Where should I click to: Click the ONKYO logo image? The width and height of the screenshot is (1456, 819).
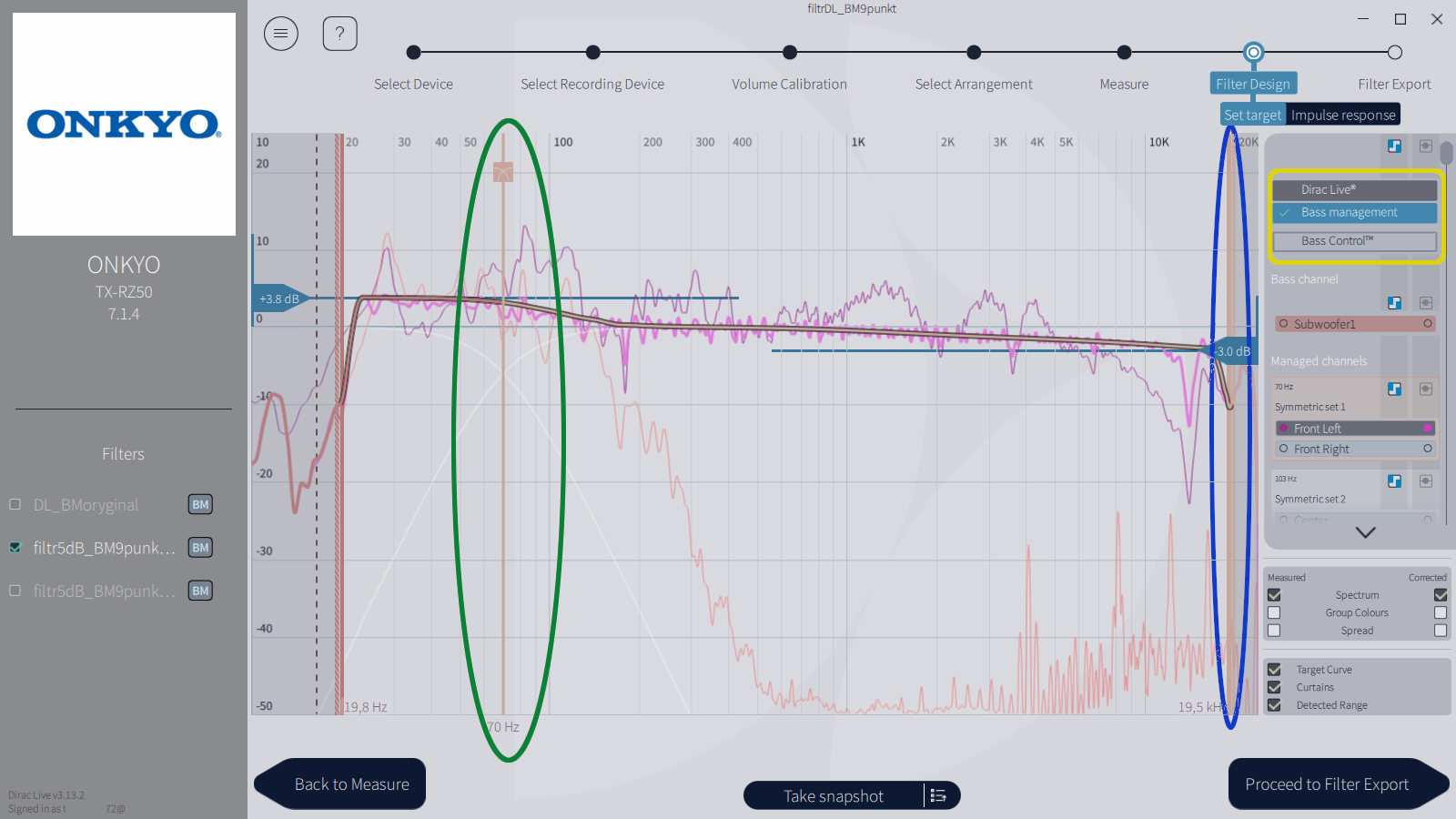click(124, 124)
